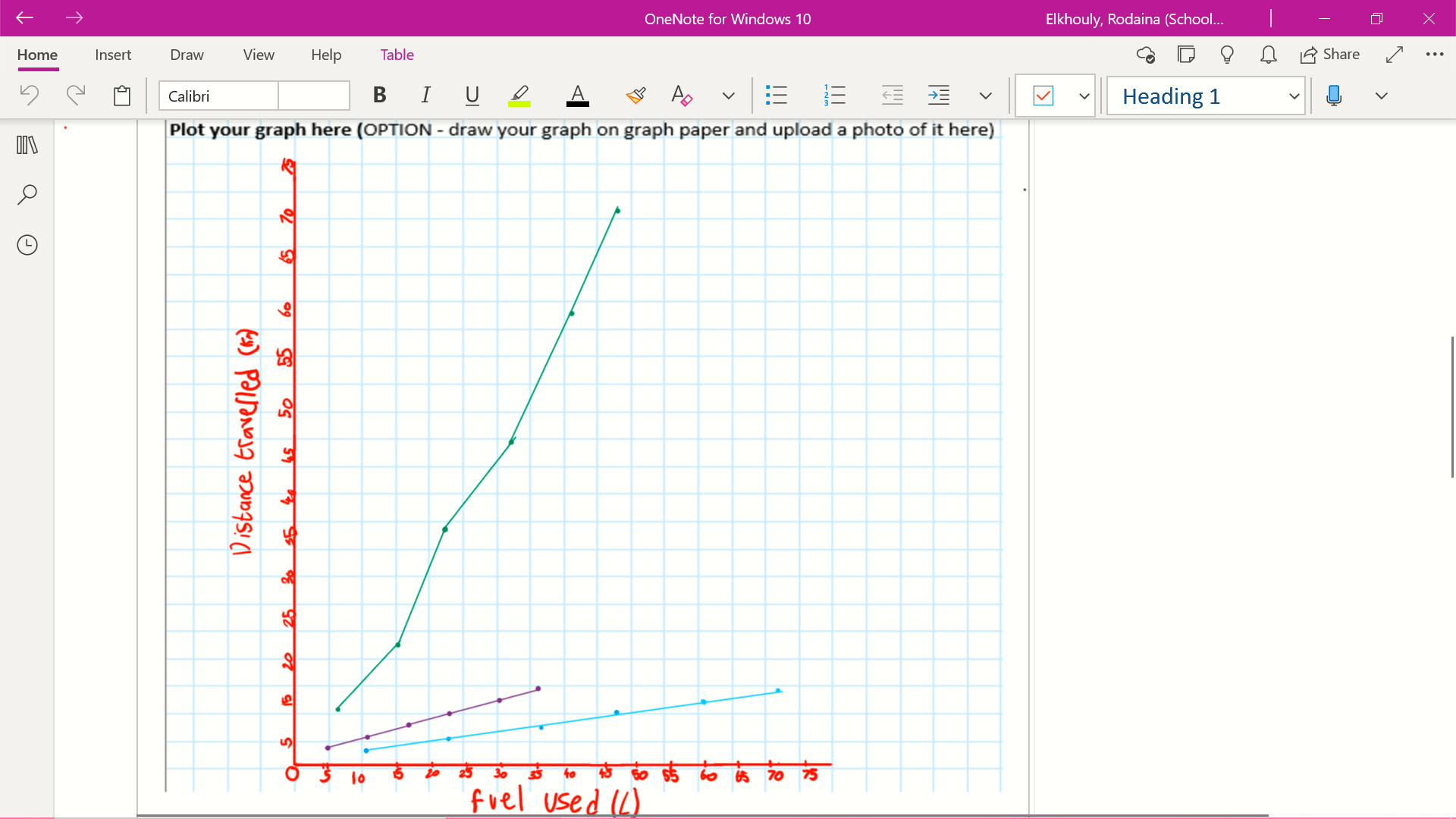Toggle underline formatting
This screenshot has width=1456, height=819.
click(472, 96)
